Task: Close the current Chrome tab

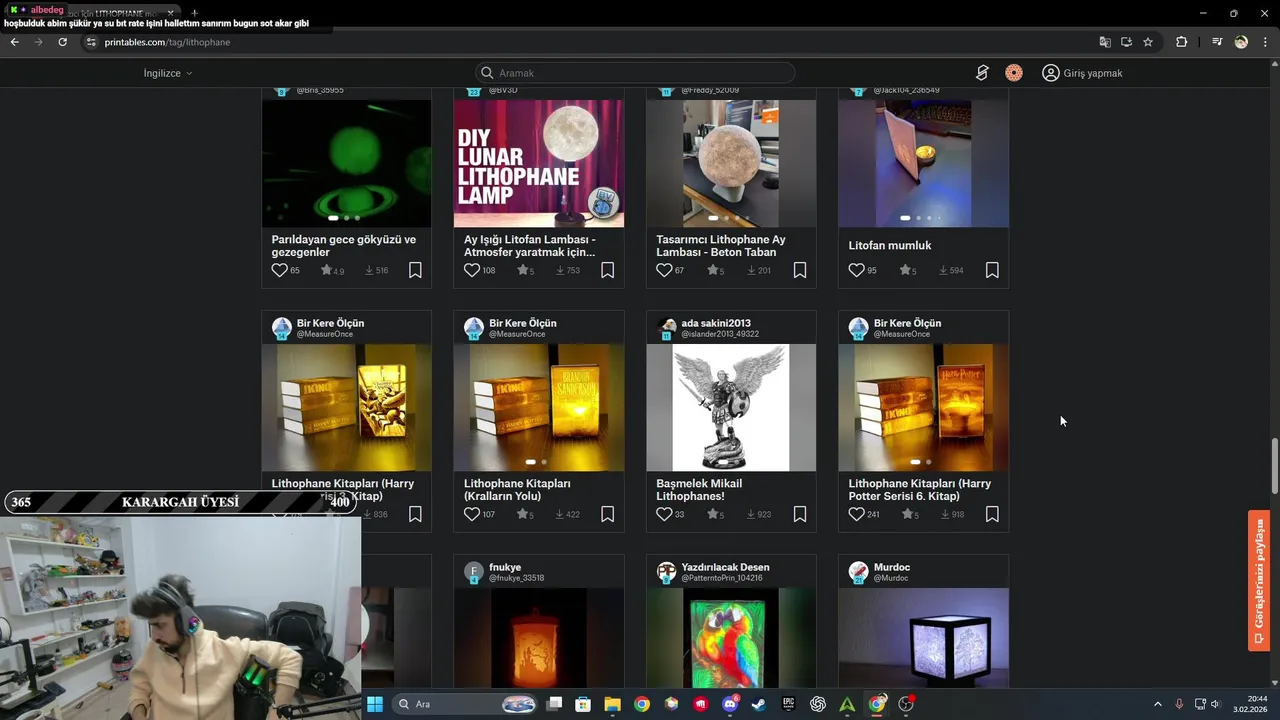Action: pyautogui.click(x=170, y=13)
